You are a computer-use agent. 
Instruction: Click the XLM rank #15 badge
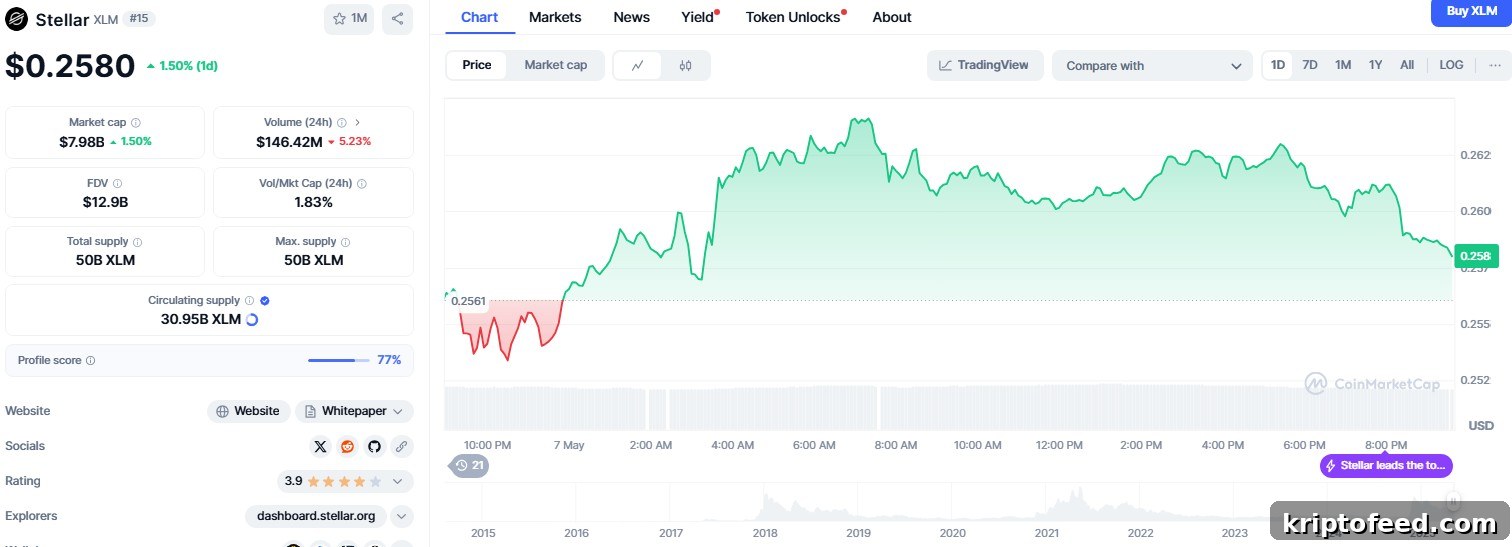pos(139,19)
